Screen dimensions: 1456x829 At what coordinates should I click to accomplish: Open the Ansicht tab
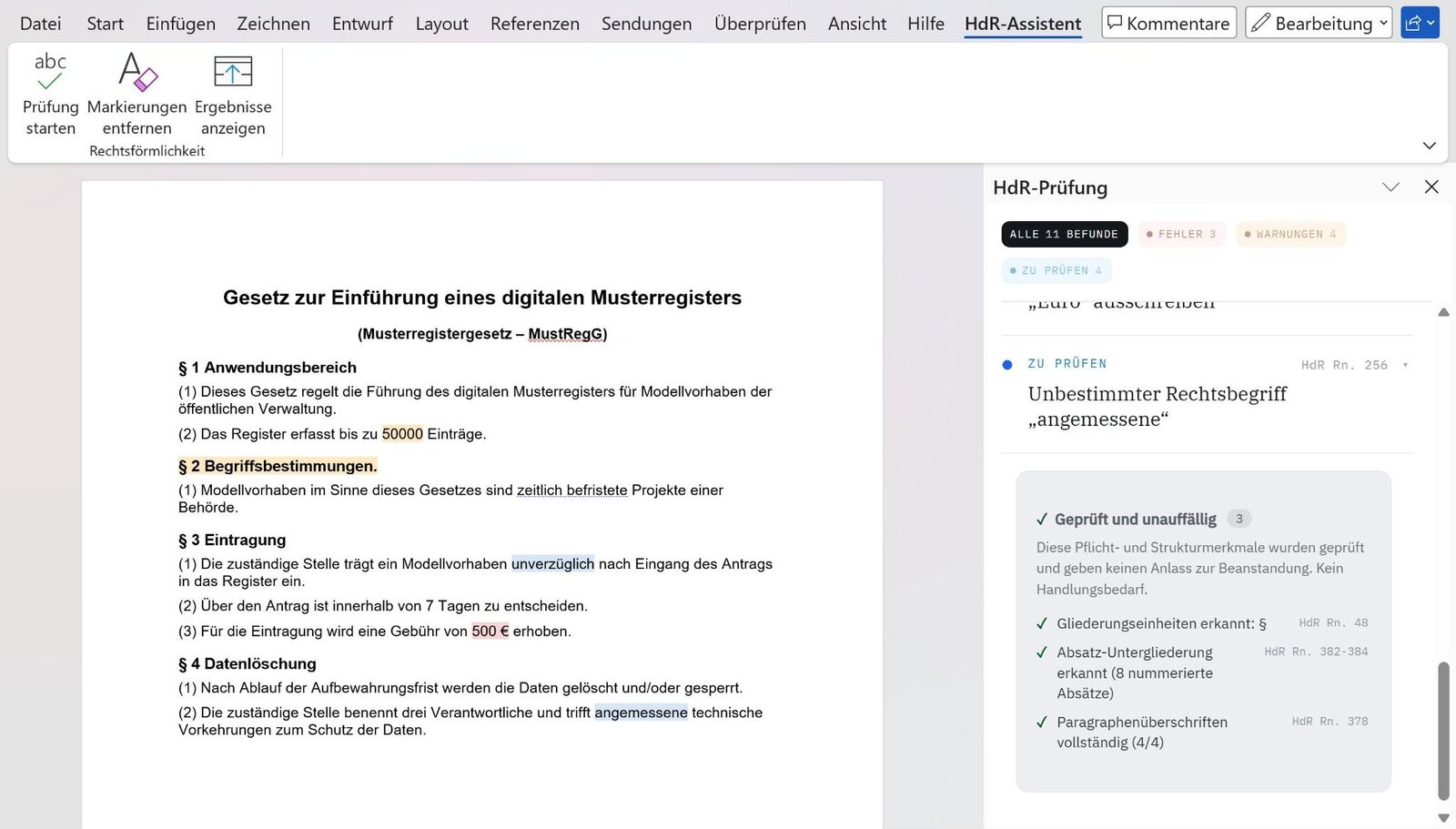(x=857, y=24)
